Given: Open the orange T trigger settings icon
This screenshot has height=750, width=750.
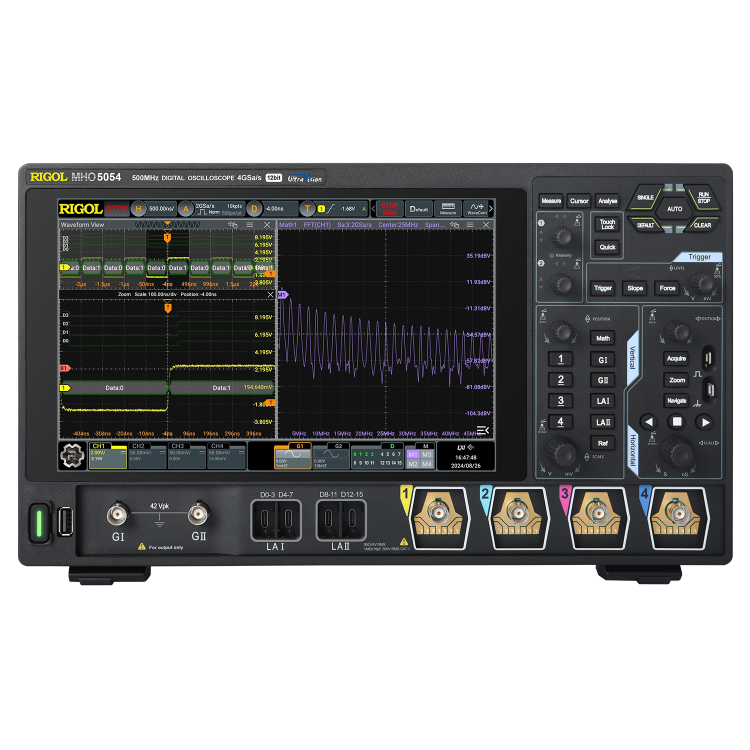Looking at the screenshot, I should (307, 209).
